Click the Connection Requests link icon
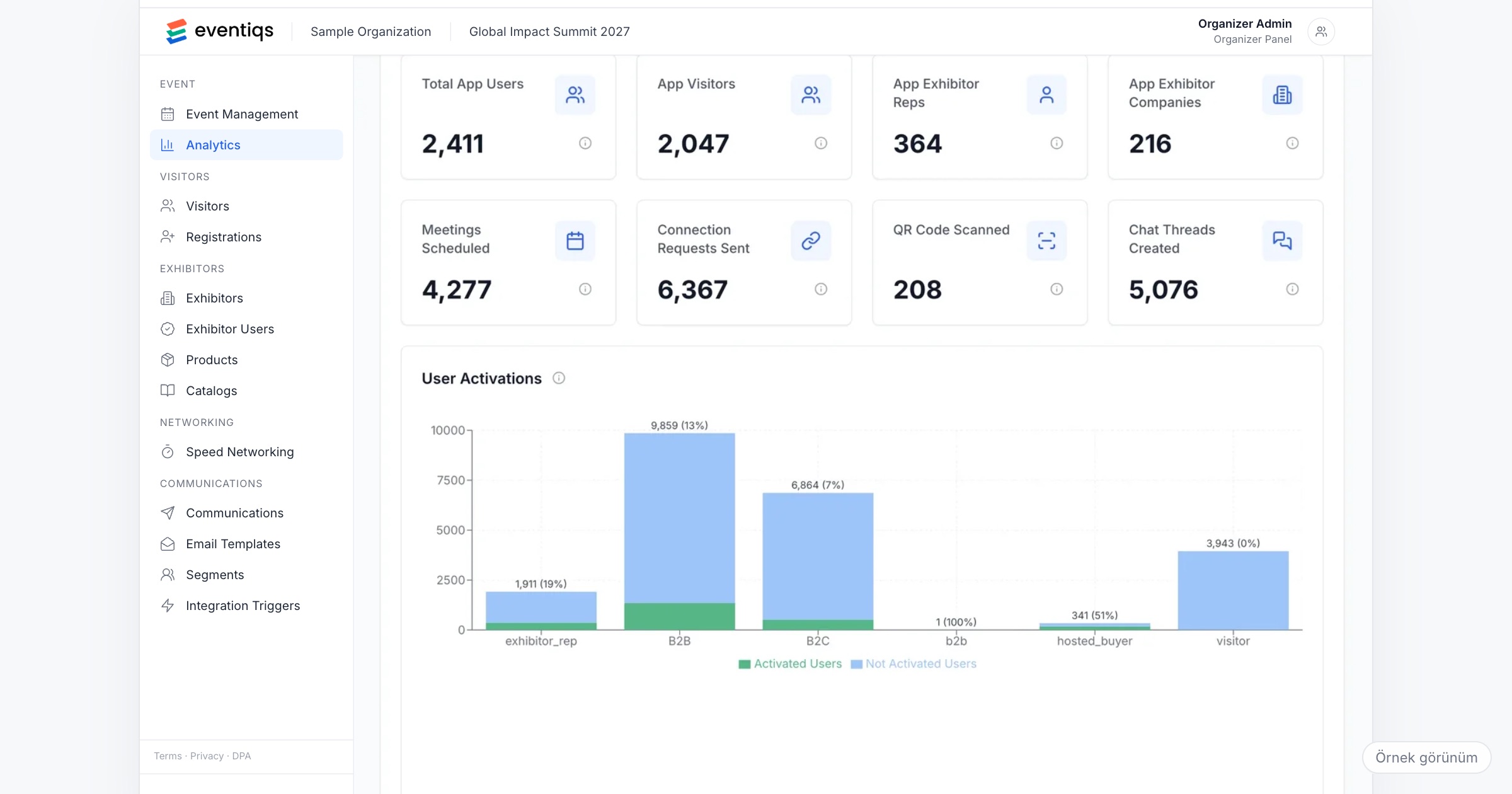The image size is (1512, 794). pyautogui.click(x=811, y=241)
